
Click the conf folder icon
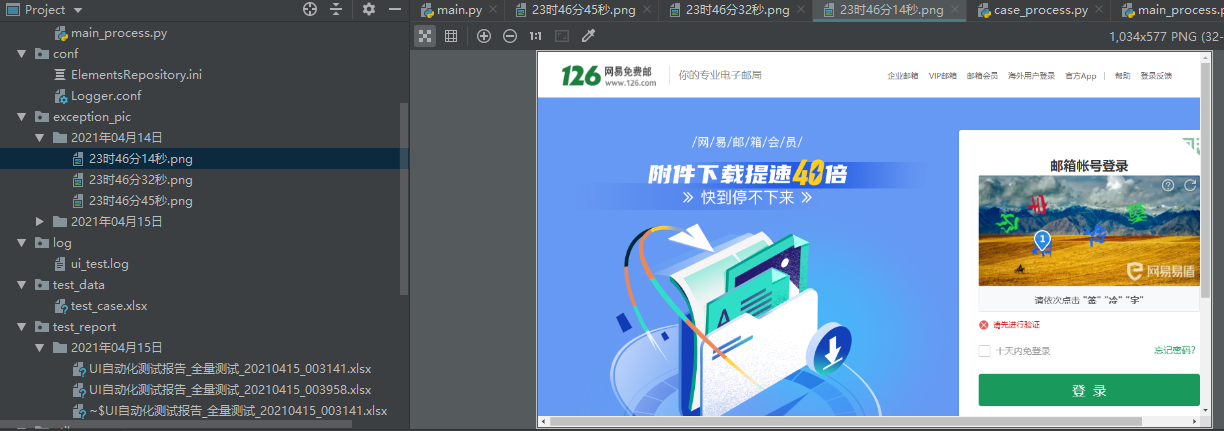click(42, 54)
